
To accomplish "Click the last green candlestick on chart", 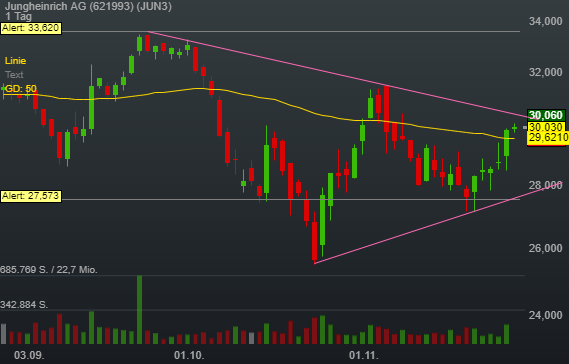I will pos(514,127).
